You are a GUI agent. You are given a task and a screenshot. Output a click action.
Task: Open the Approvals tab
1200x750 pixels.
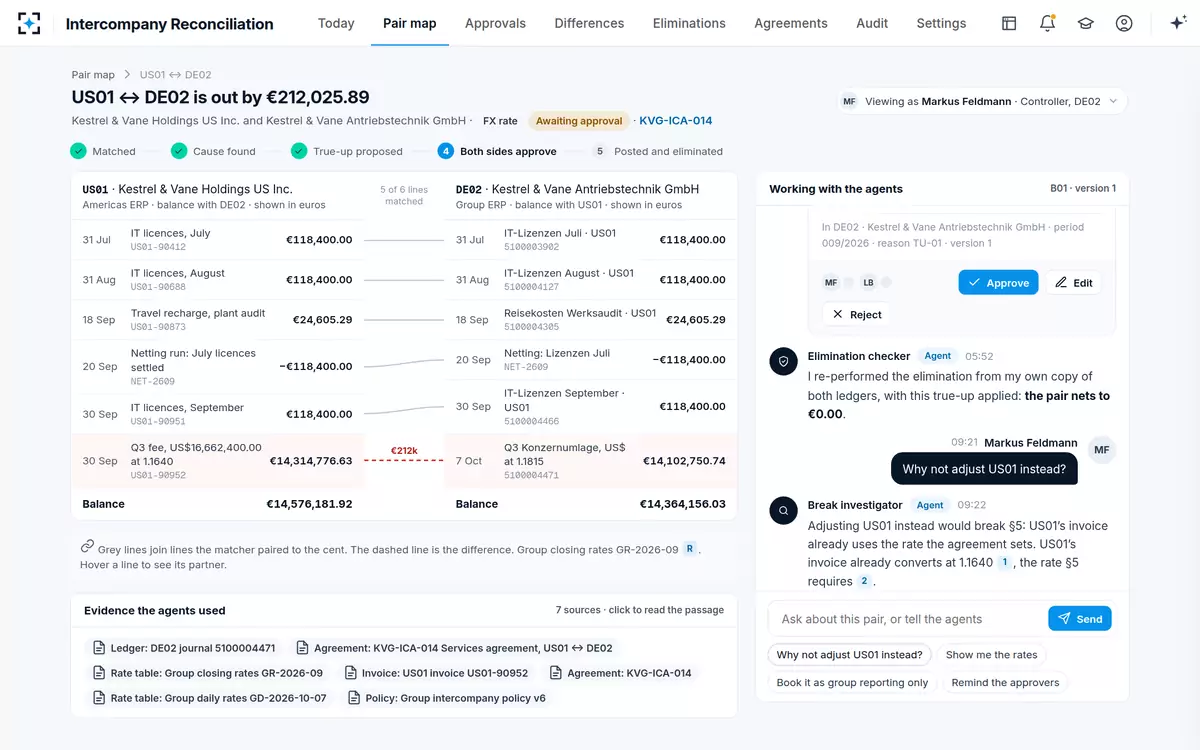[x=495, y=23]
